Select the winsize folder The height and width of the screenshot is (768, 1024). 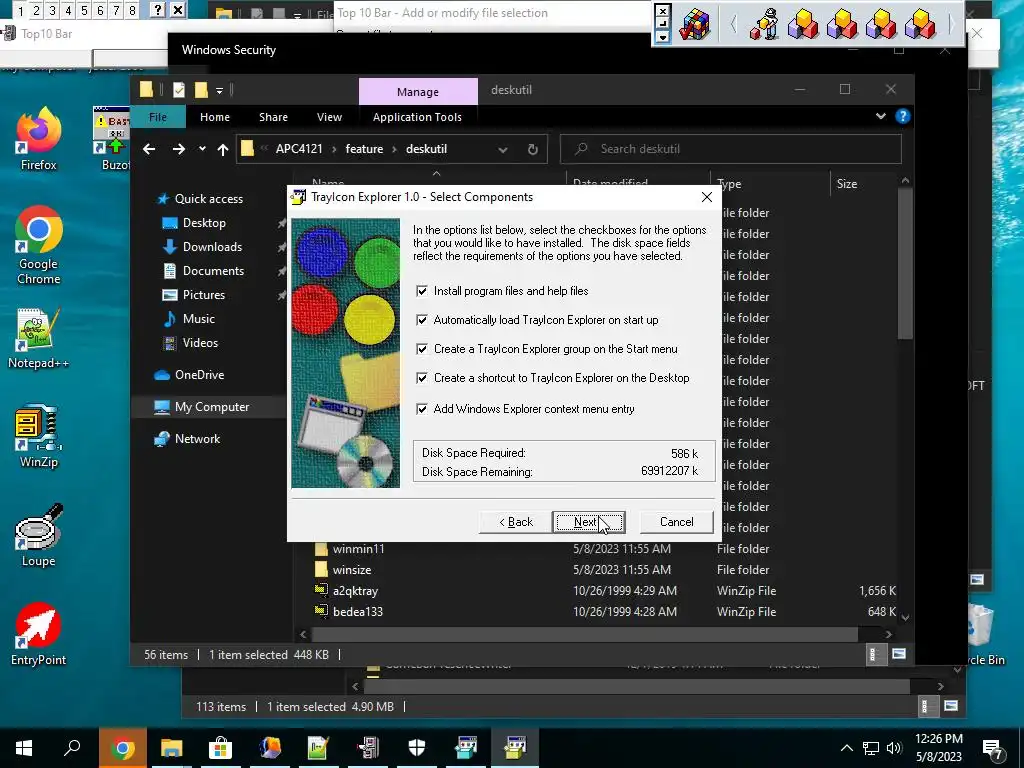pos(352,570)
